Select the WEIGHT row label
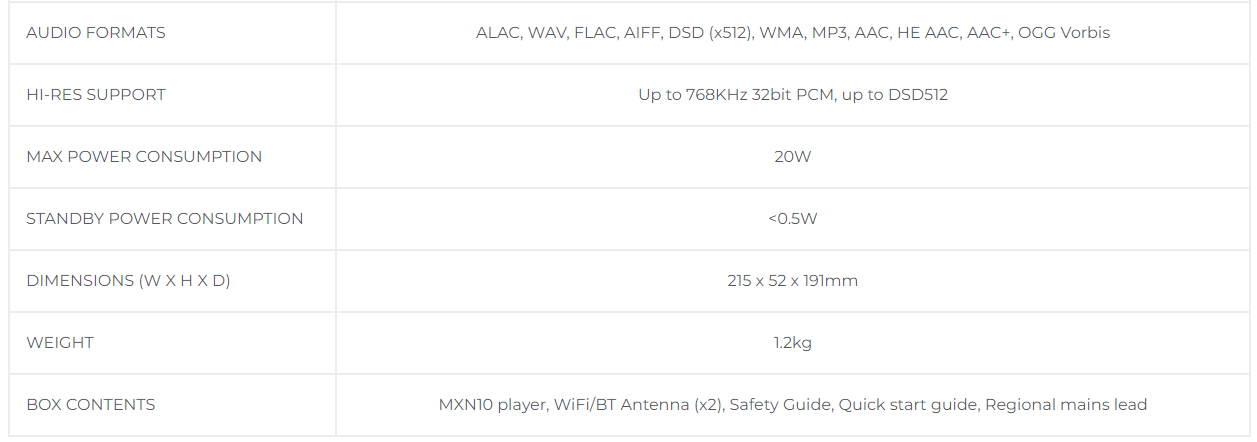This screenshot has height=442, width=1257. point(60,343)
